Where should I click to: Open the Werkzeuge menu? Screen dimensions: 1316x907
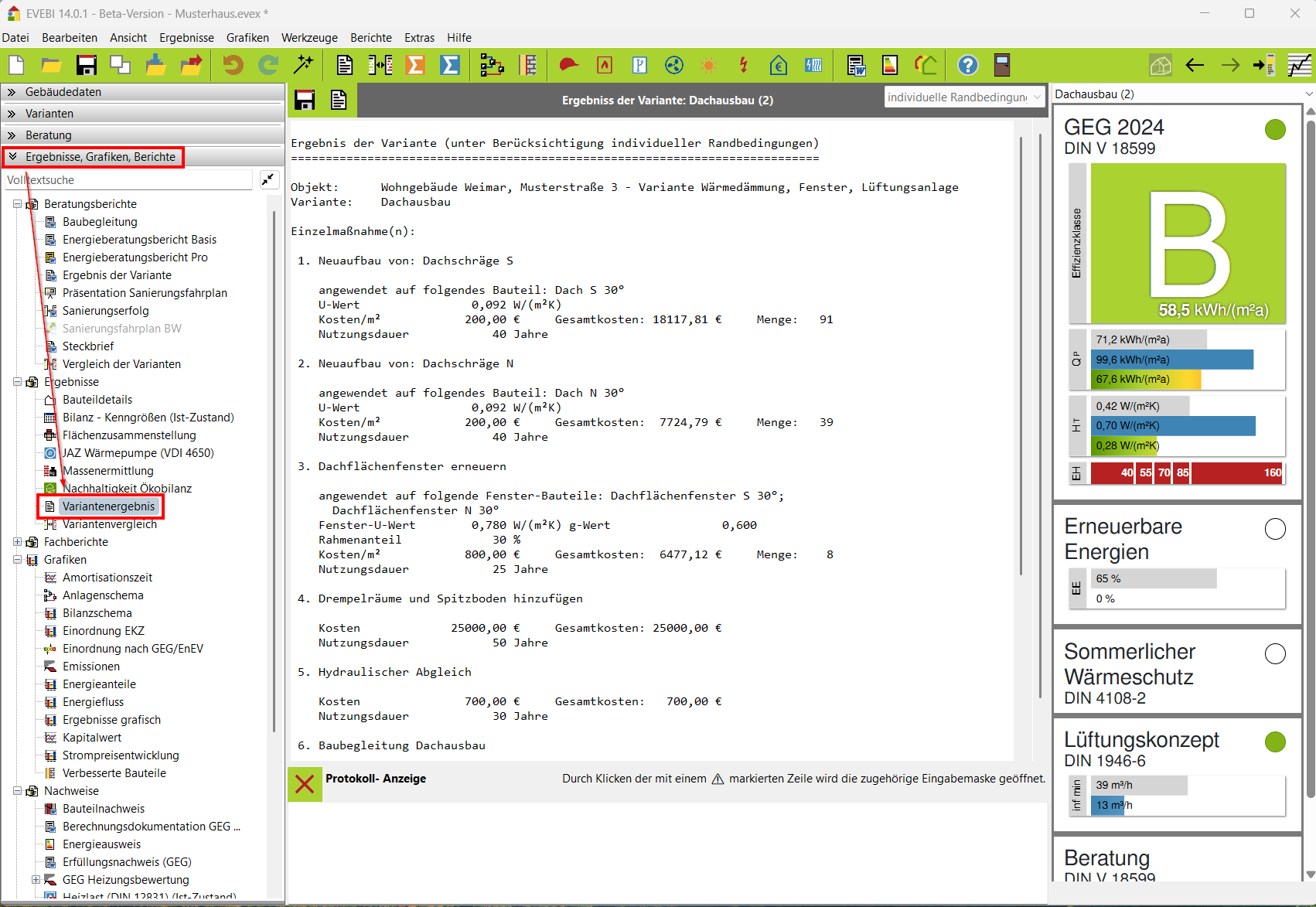[309, 38]
